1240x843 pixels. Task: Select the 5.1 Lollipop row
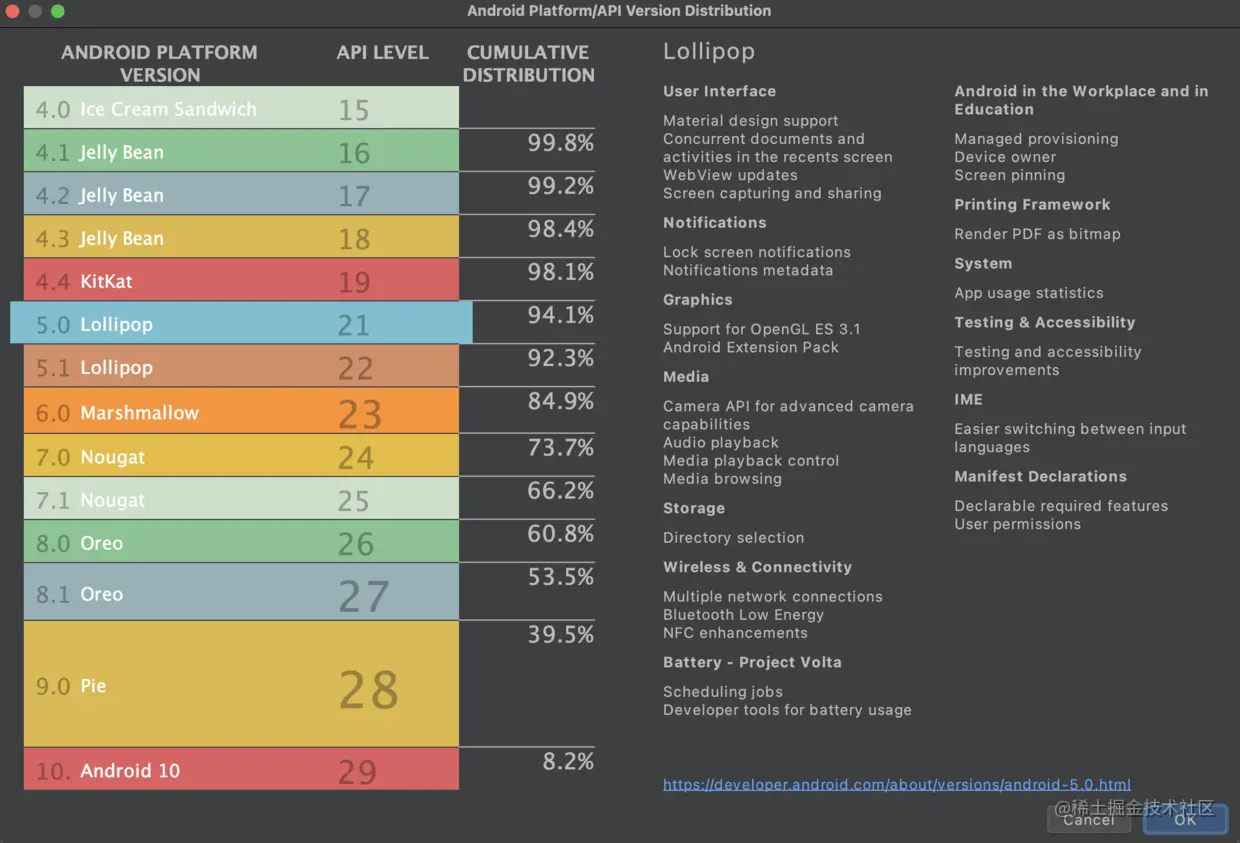(240, 366)
